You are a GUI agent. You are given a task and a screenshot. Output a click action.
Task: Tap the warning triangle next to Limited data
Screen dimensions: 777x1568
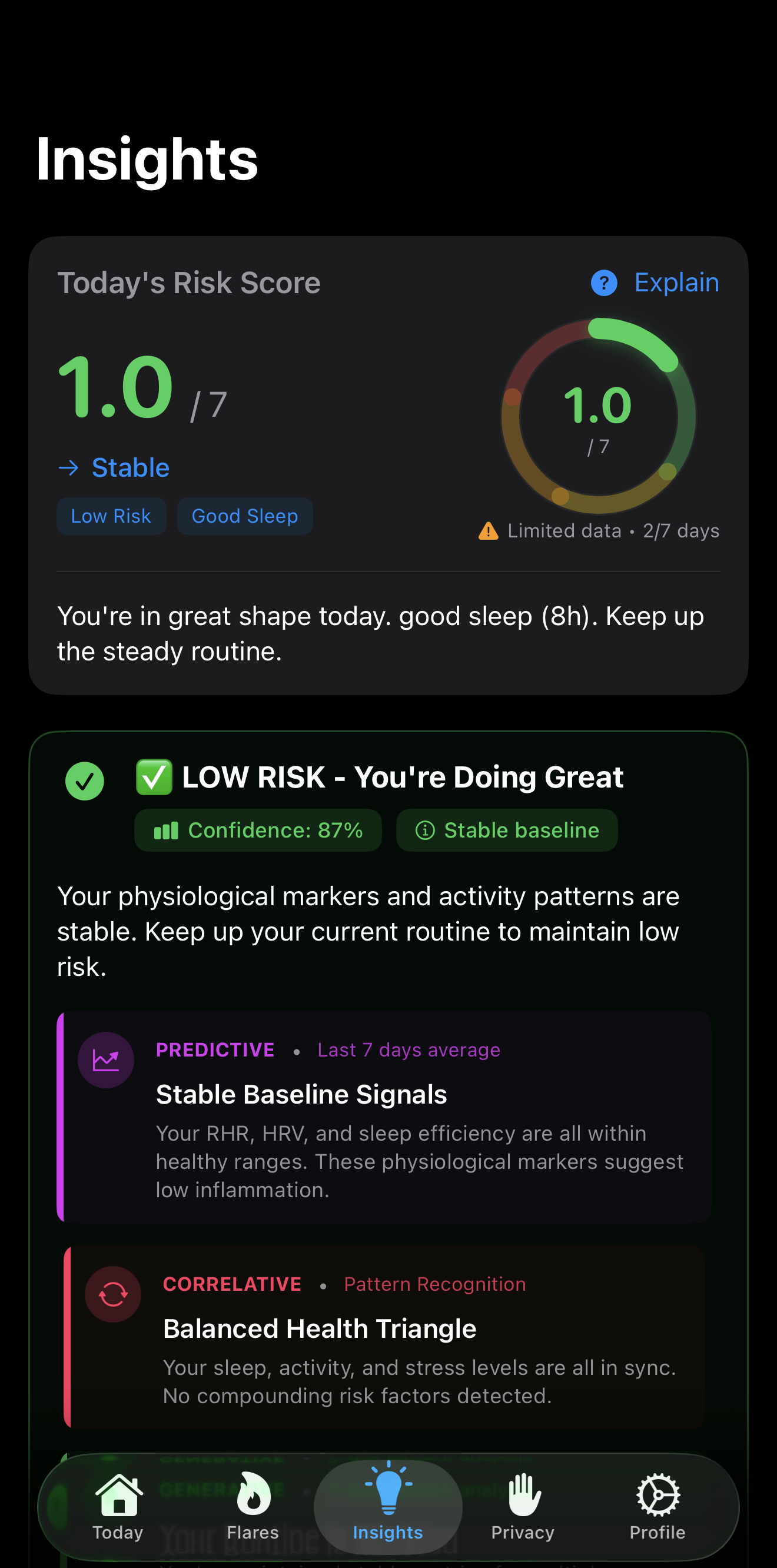tap(488, 531)
